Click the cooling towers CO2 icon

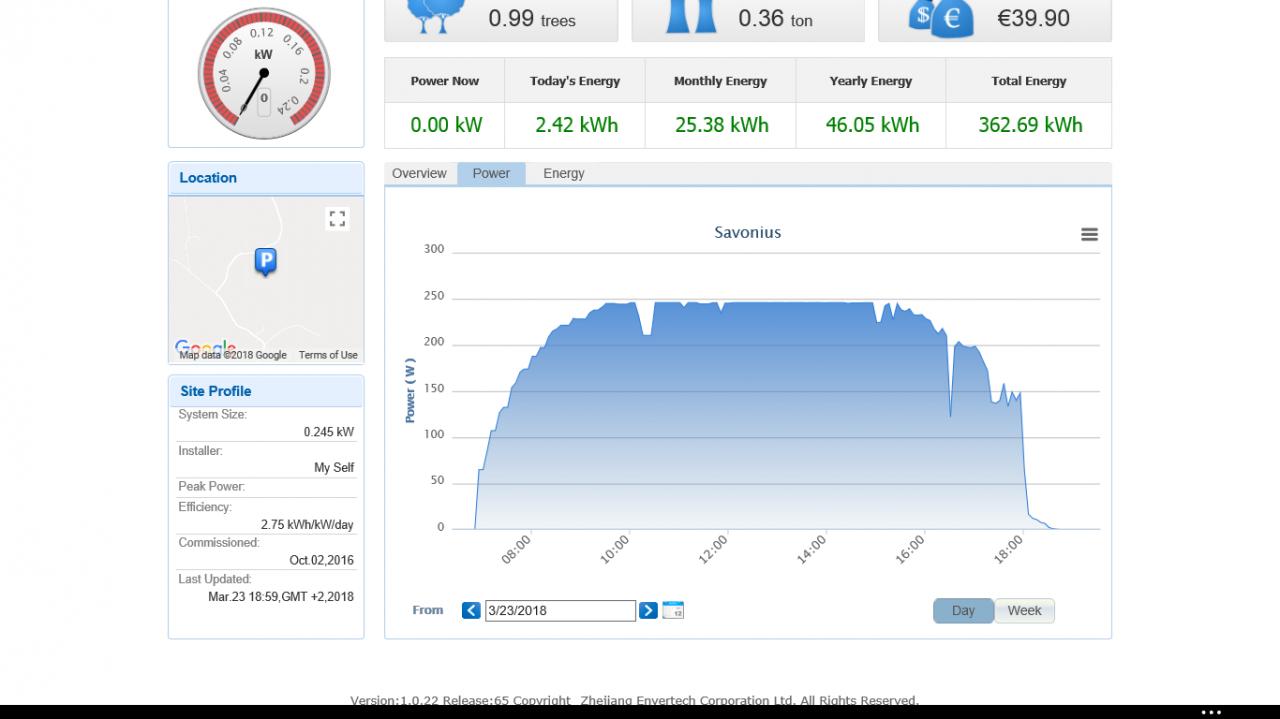(x=693, y=15)
